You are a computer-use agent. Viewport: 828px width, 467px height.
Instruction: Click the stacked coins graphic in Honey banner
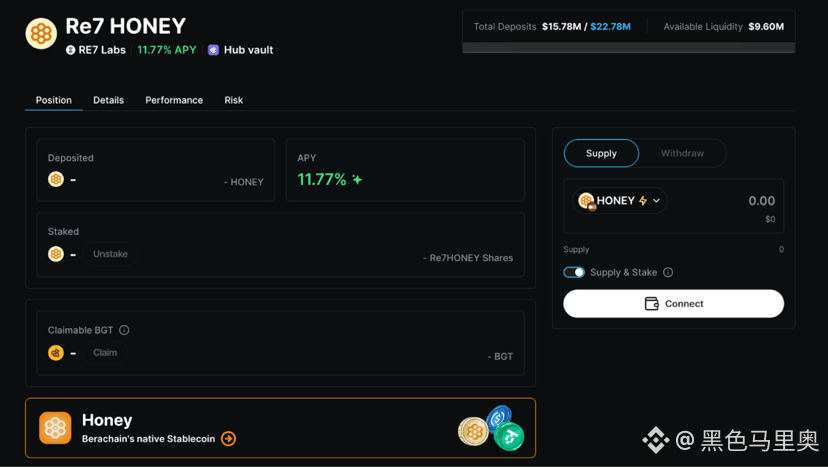pos(491,428)
